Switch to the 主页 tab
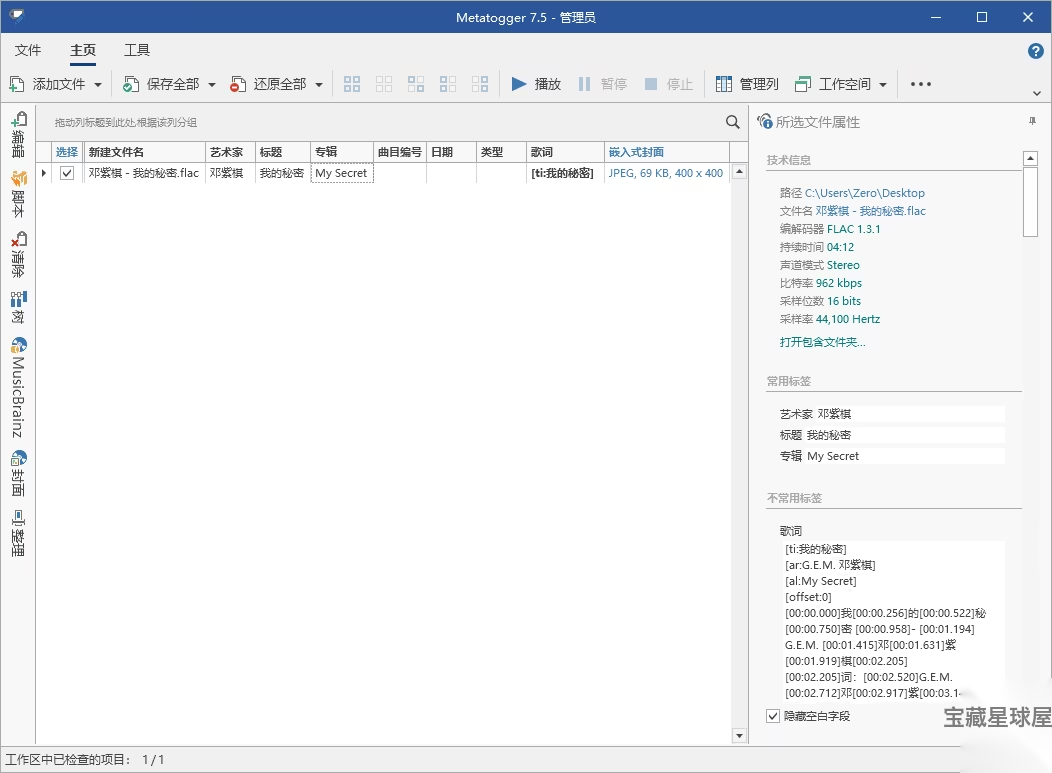Screen dimensions: 1052x773 click(83, 50)
